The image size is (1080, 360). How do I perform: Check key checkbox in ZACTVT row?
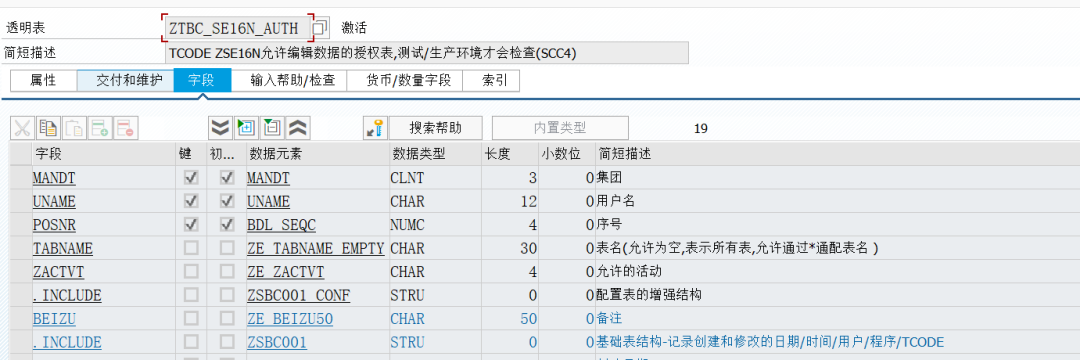pos(191,271)
